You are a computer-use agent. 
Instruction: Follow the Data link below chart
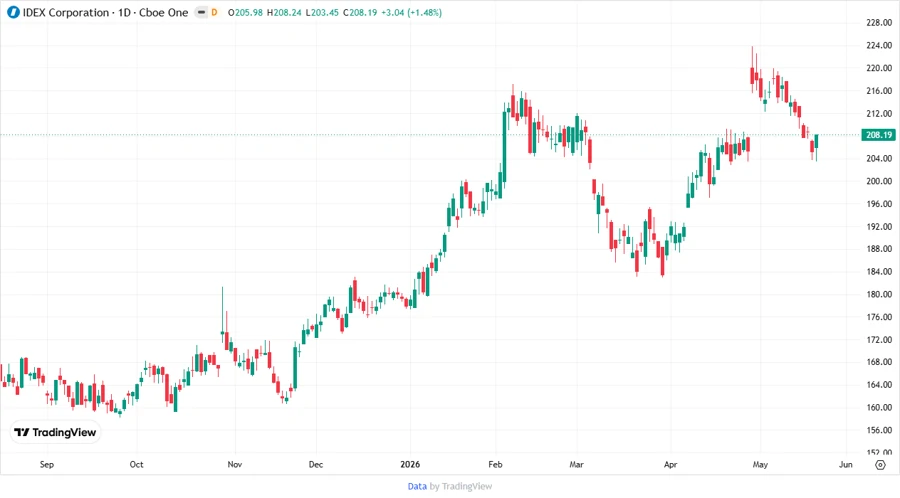pos(417,487)
